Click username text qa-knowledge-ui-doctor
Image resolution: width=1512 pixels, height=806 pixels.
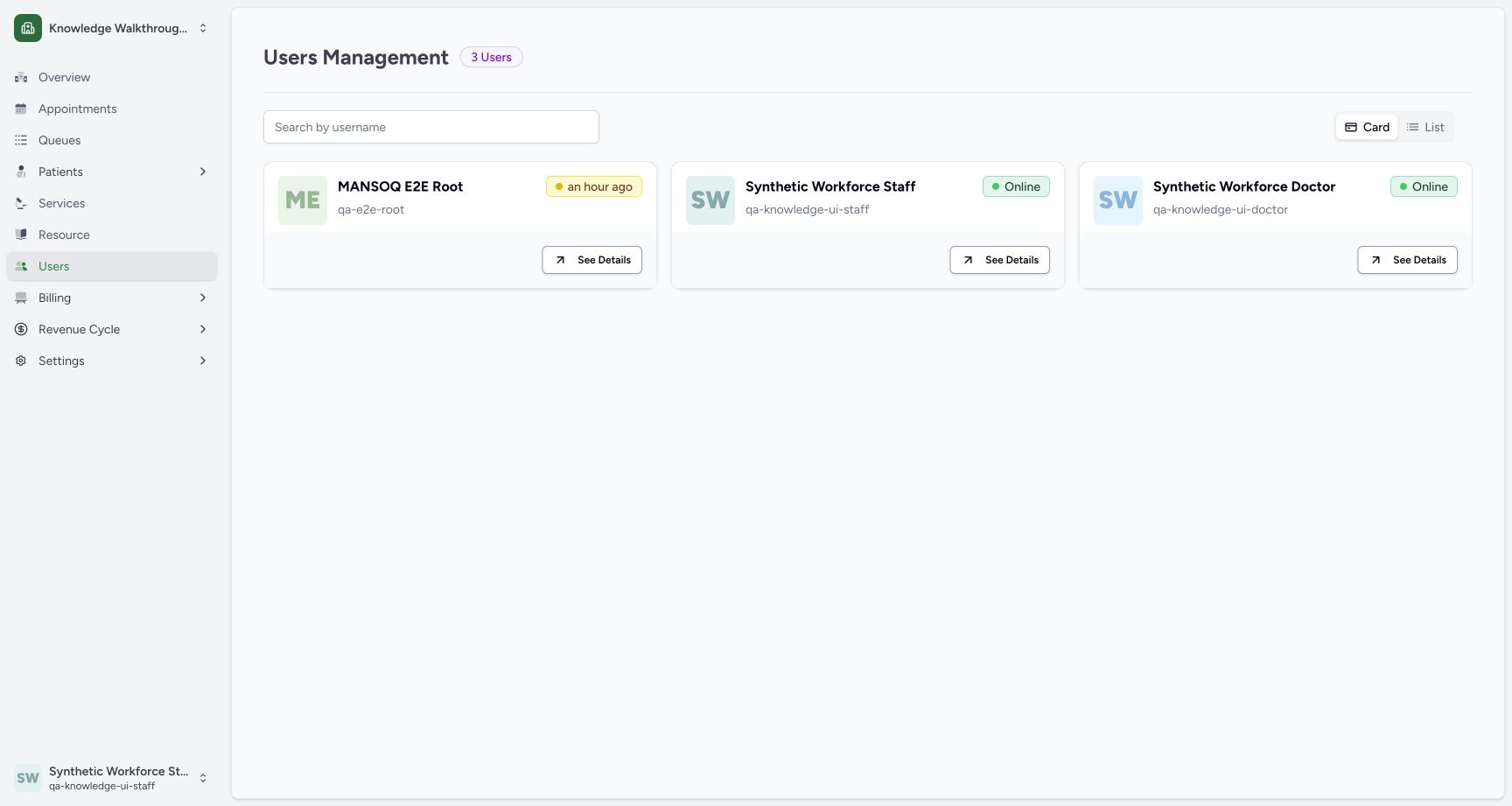[1221, 210]
